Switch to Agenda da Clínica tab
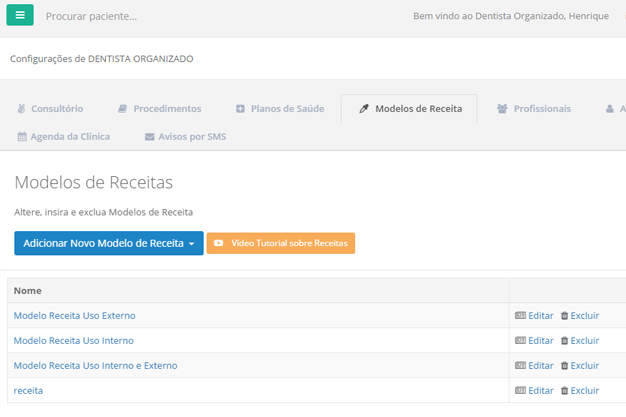626x417 pixels. (x=64, y=136)
